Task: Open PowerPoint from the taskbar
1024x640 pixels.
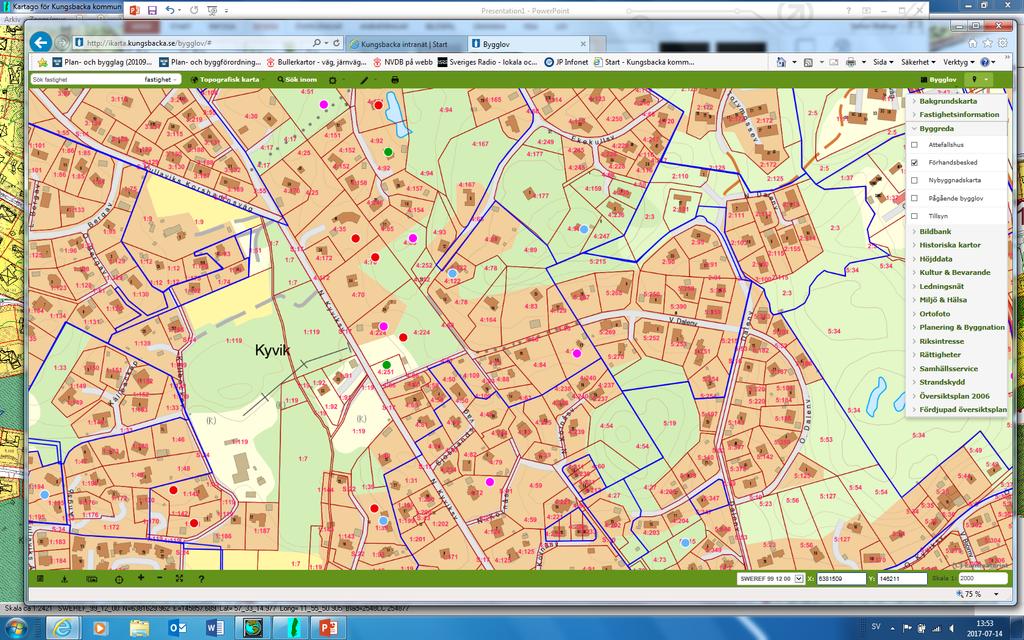Action: (328, 628)
